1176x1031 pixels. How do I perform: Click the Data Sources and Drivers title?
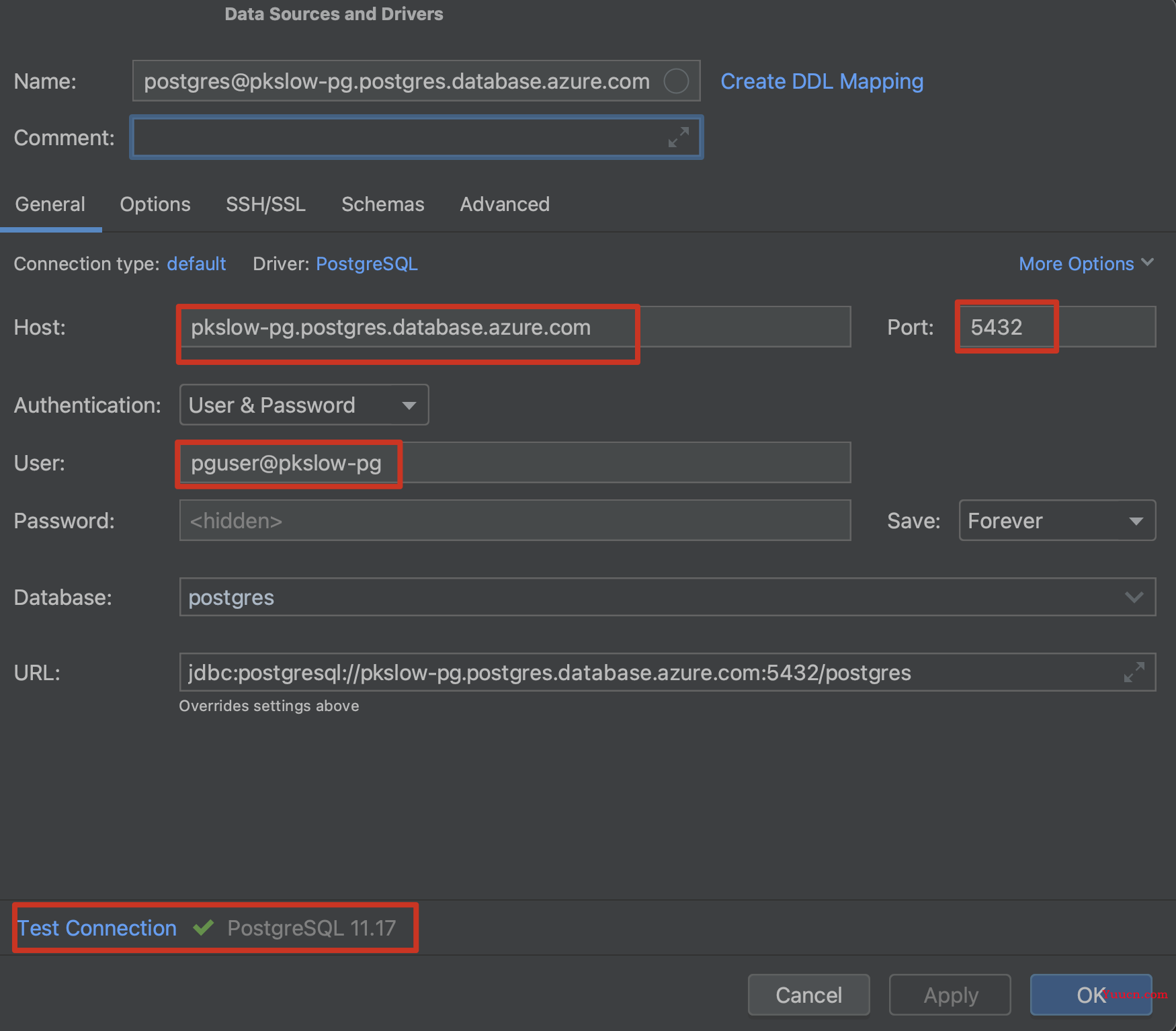point(334,13)
